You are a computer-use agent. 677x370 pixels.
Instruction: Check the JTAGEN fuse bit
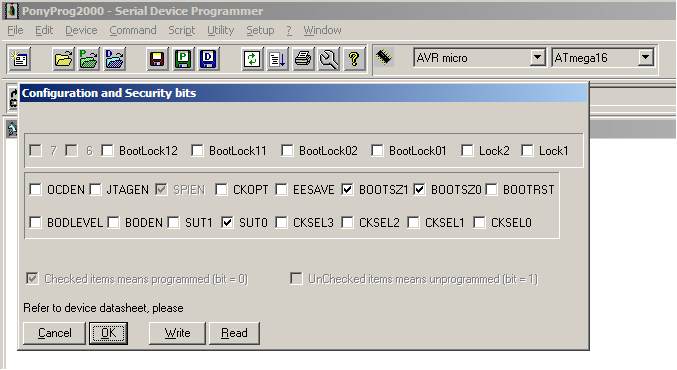pyautogui.click(x=95, y=189)
